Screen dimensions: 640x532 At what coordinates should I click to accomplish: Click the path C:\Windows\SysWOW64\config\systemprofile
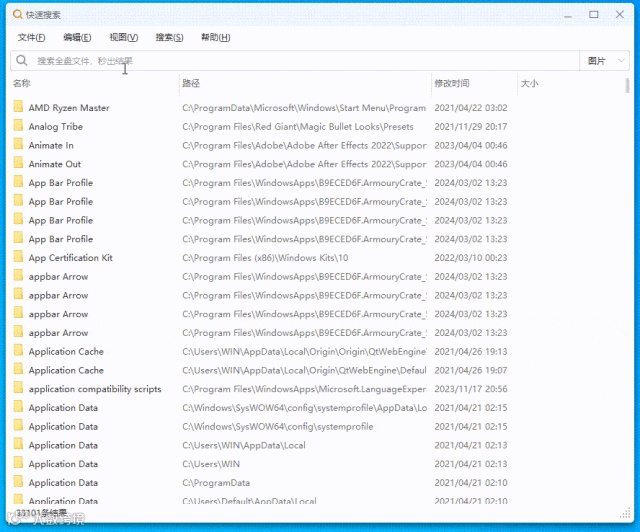[x=278, y=426]
